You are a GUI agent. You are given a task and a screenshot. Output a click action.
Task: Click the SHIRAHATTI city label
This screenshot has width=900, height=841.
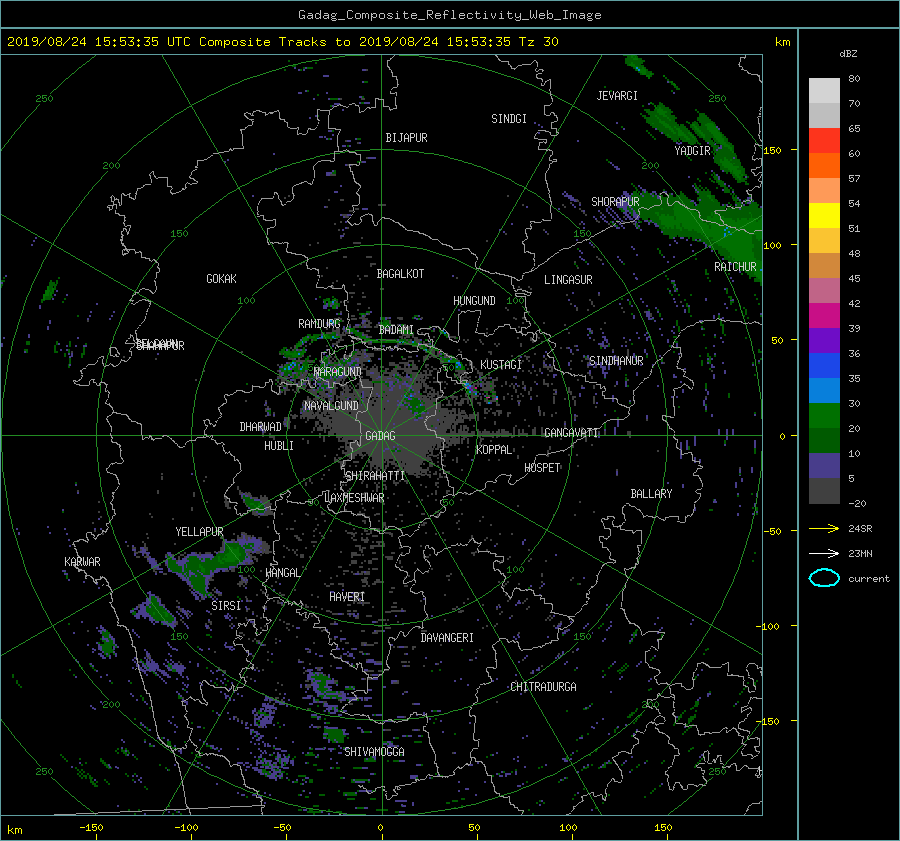[x=375, y=476]
